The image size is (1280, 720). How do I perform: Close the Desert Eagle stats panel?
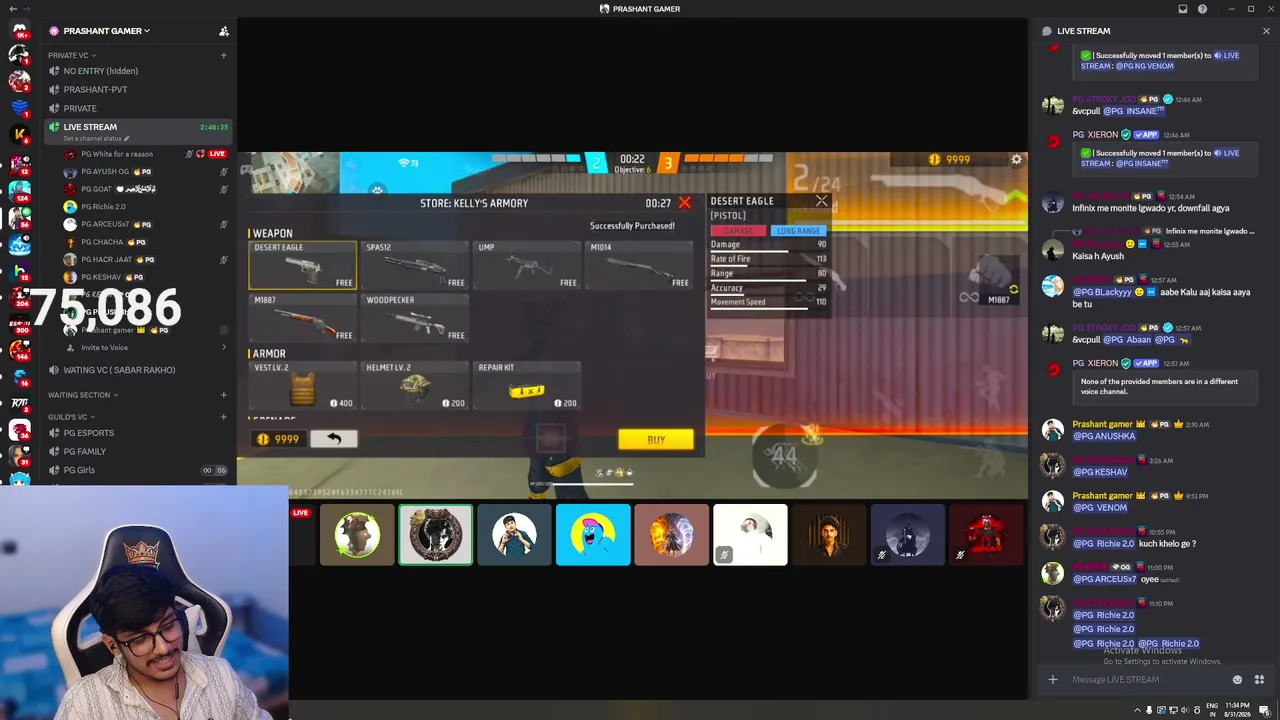[x=822, y=201]
